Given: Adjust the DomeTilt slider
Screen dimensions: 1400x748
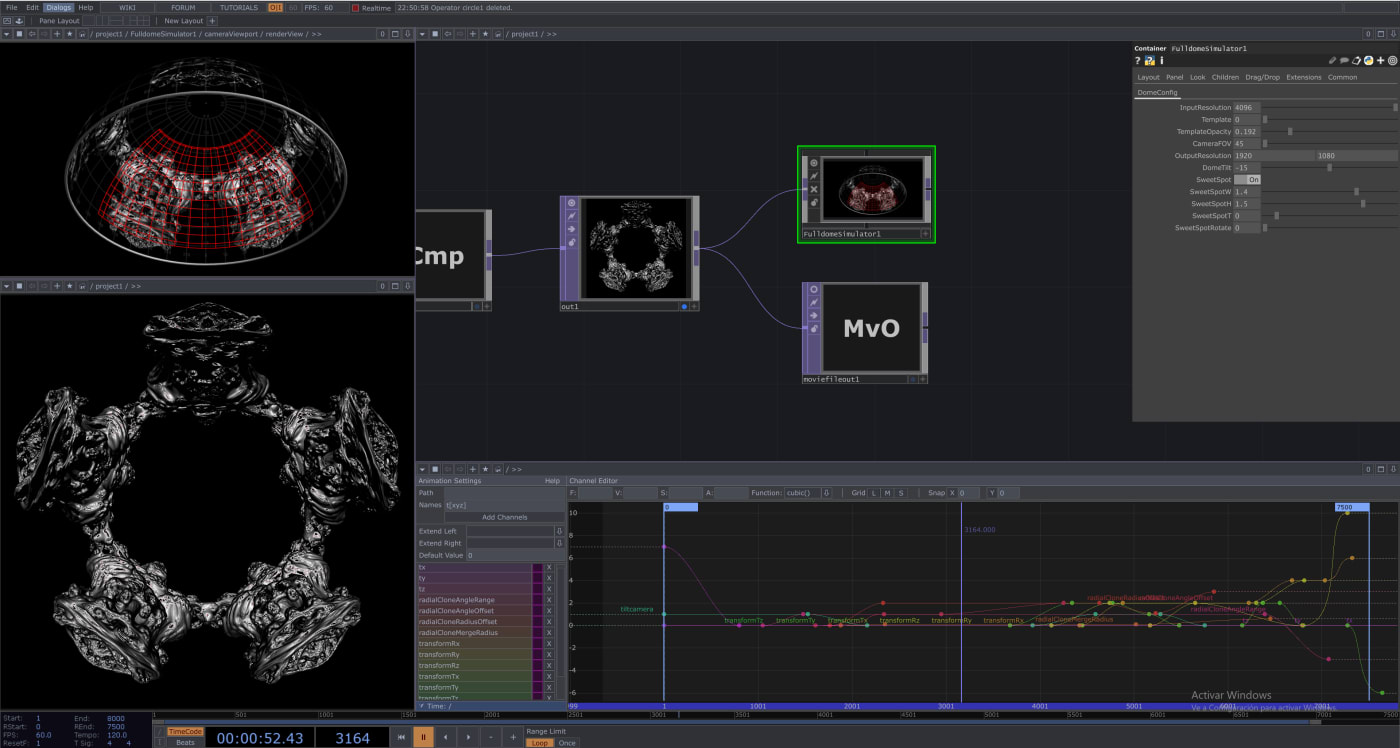Looking at the screenshot, I should point(1330,168).
